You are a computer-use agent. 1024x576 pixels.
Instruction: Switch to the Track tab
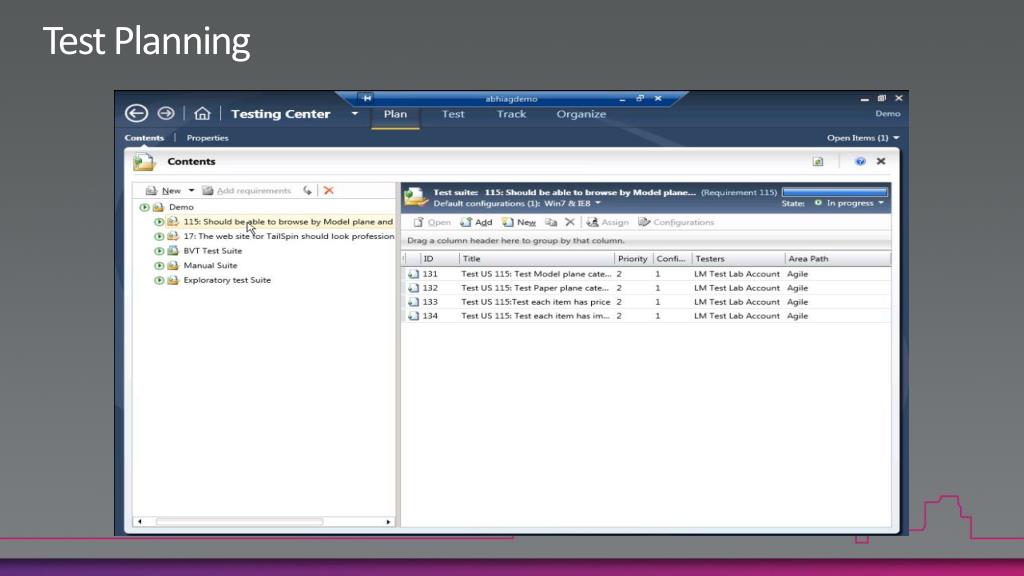(x=511, y=114)
